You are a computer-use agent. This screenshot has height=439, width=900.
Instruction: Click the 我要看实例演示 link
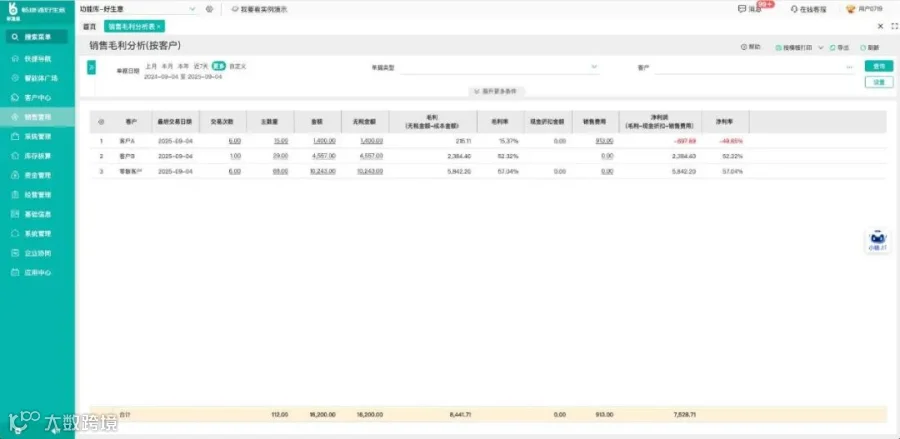(259, 9)
